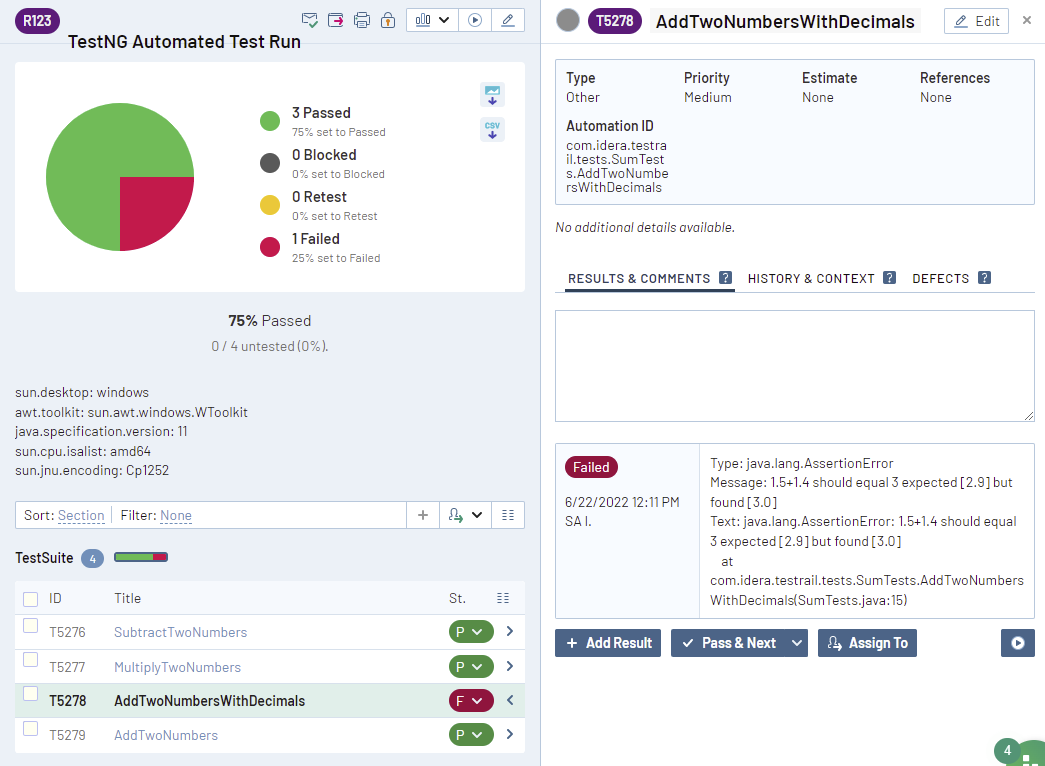The image size is (1045, 766).
Task: Open the AddTwoNumbers test link
Action: pyautogui.click(x=166, y=735)
